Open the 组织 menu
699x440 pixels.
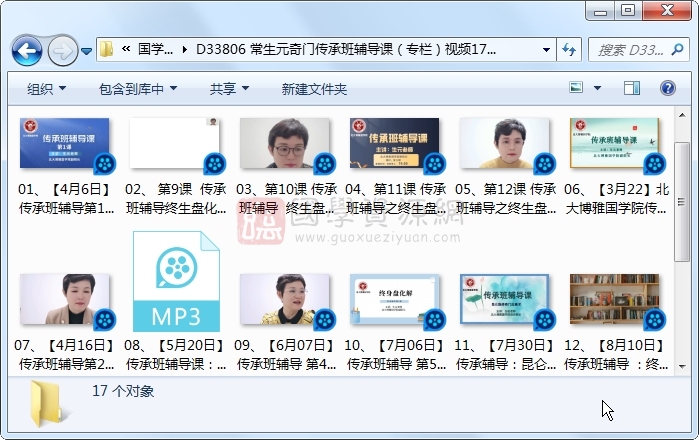point(46,89)
